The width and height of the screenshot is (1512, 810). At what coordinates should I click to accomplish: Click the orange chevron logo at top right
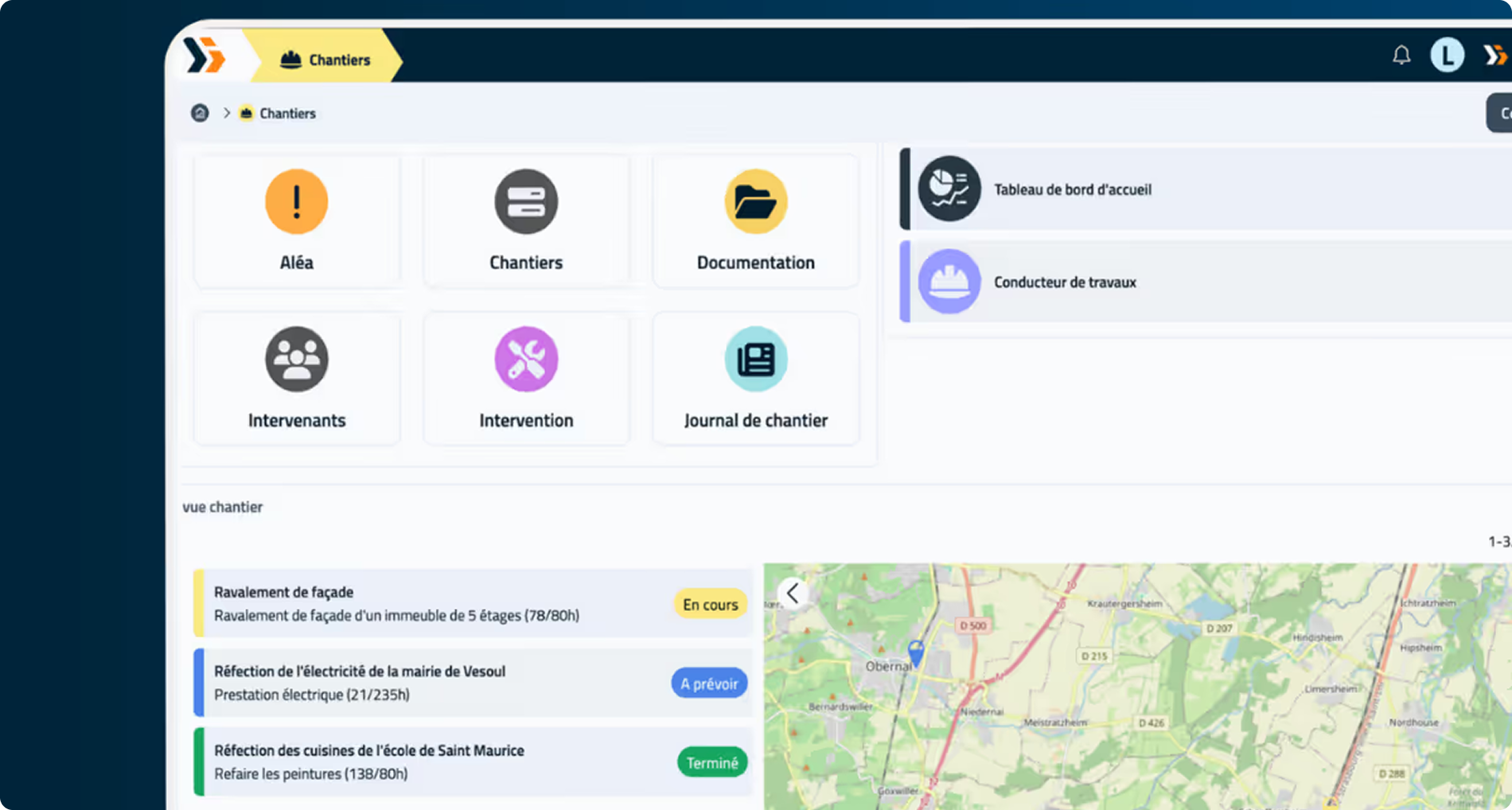coord(1494,55)
